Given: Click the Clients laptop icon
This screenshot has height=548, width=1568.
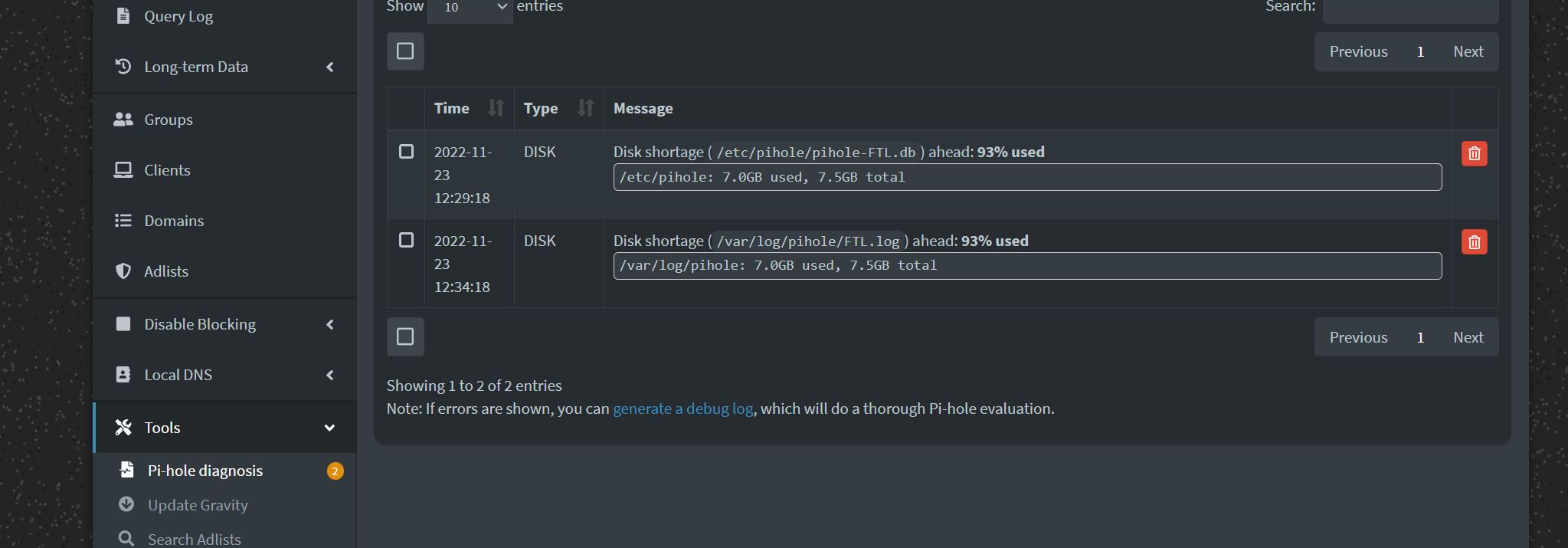Looking at the screenshot, I should (x=123, y=170).
